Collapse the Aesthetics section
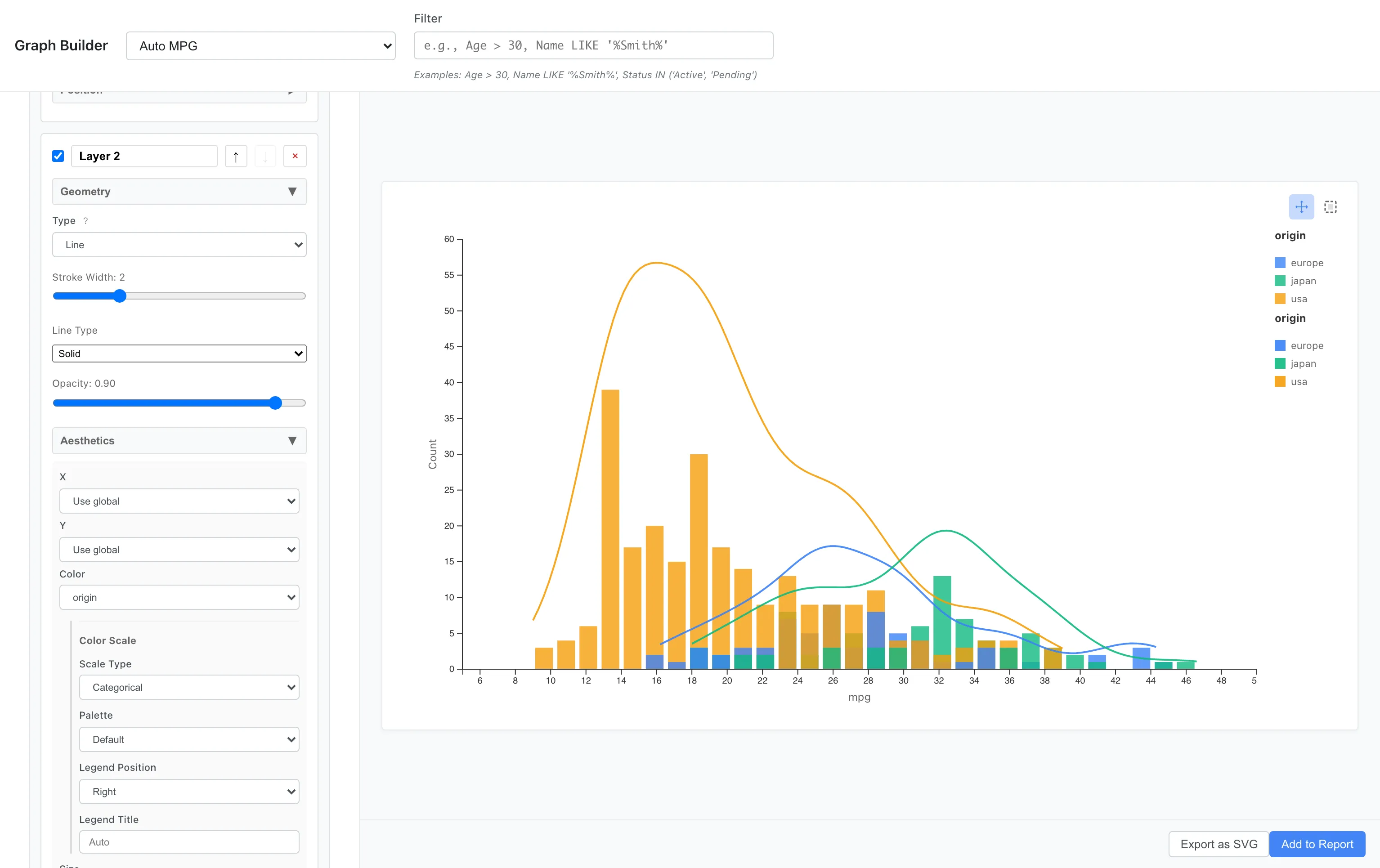Viewport: 1380px width, 868px height. click(x=293, y=441)
